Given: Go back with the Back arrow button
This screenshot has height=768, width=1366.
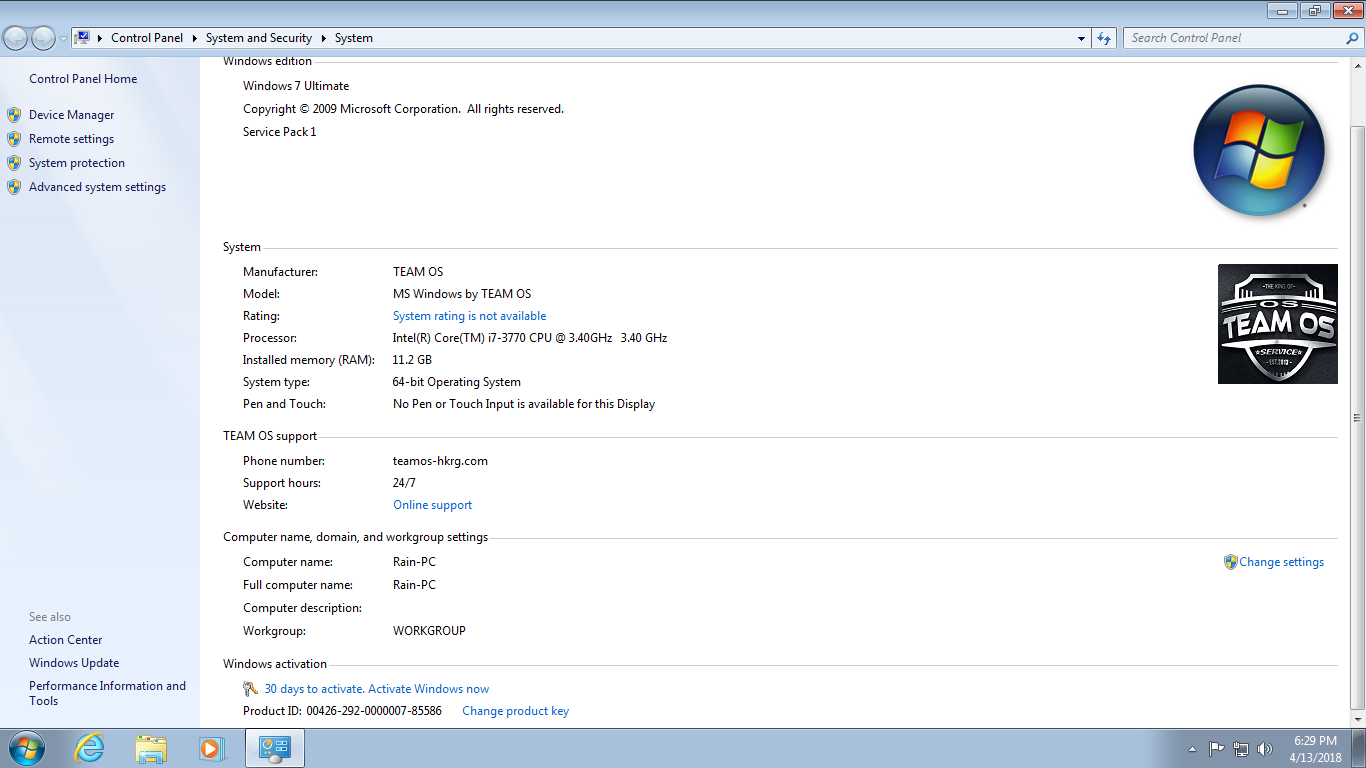Looking at the screenshot, I should pos(16,38).
